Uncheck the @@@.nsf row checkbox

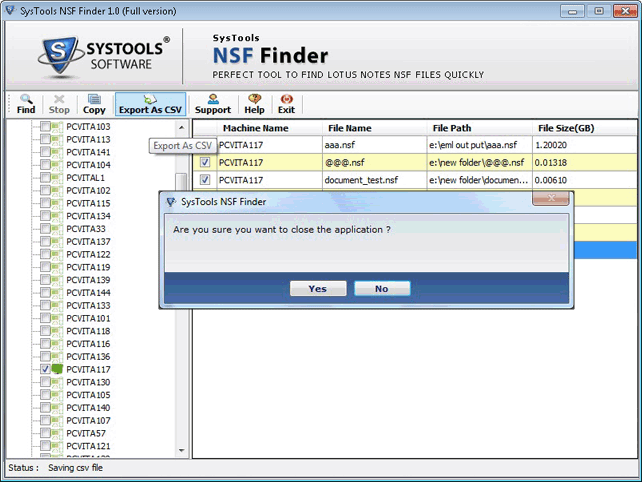pyautogui.click(x=205, y=163)
